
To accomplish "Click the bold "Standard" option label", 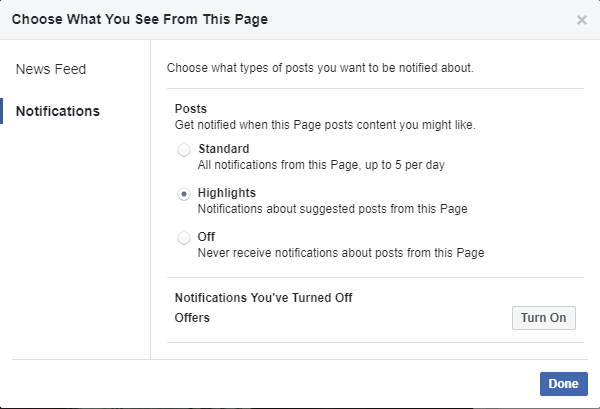I will click(224, 149).
